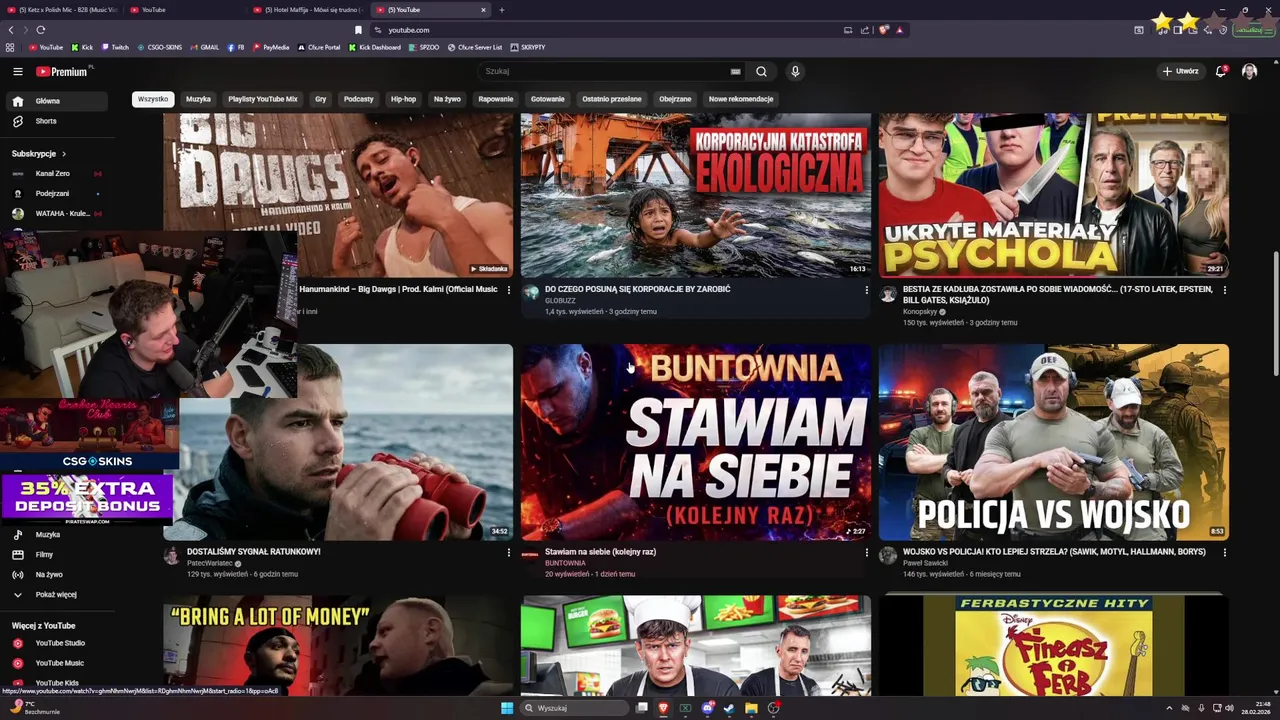Open options menu for Globuzz korporacje video
The image size is (1280, 720).
866,290
